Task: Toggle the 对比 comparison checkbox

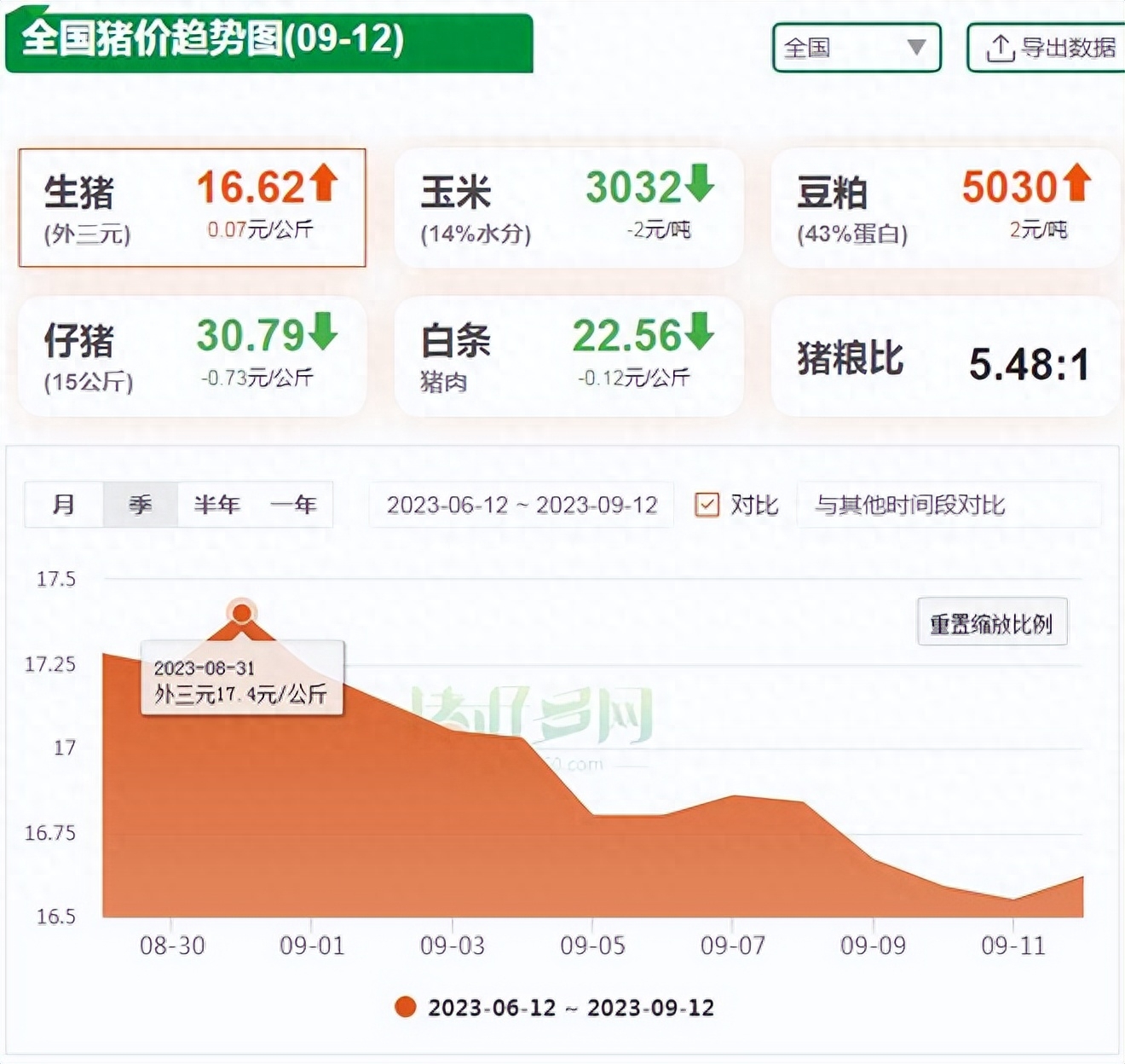Action: coord(707,505)
